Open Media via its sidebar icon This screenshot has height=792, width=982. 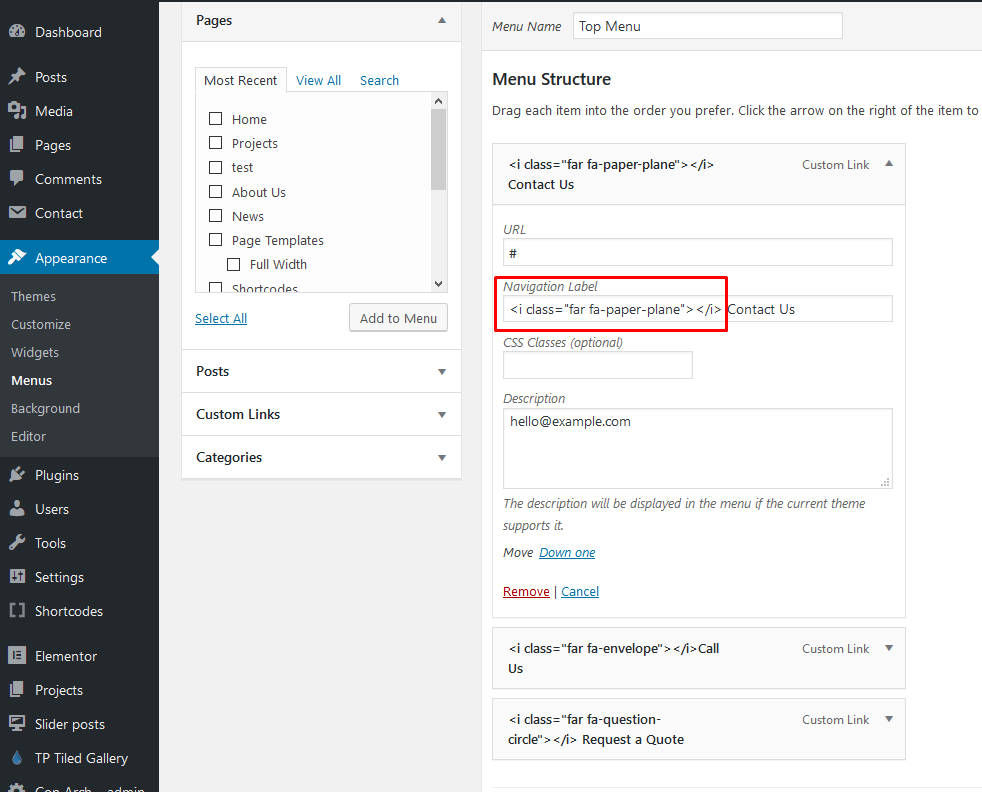[x=17, y=111]
